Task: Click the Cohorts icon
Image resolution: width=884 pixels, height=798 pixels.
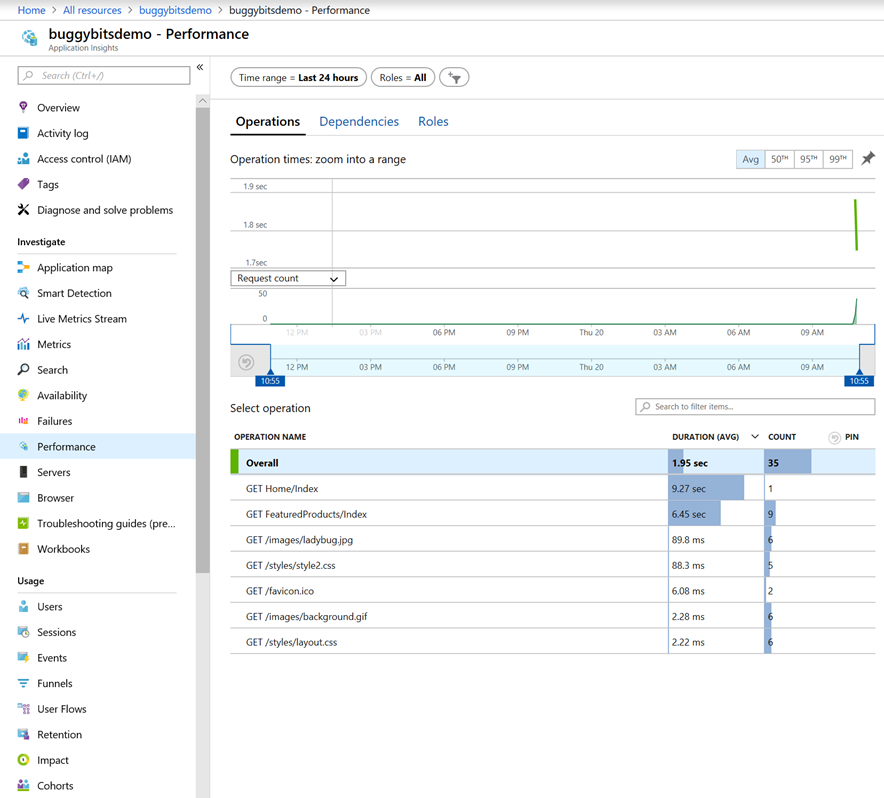Action: 23,785
